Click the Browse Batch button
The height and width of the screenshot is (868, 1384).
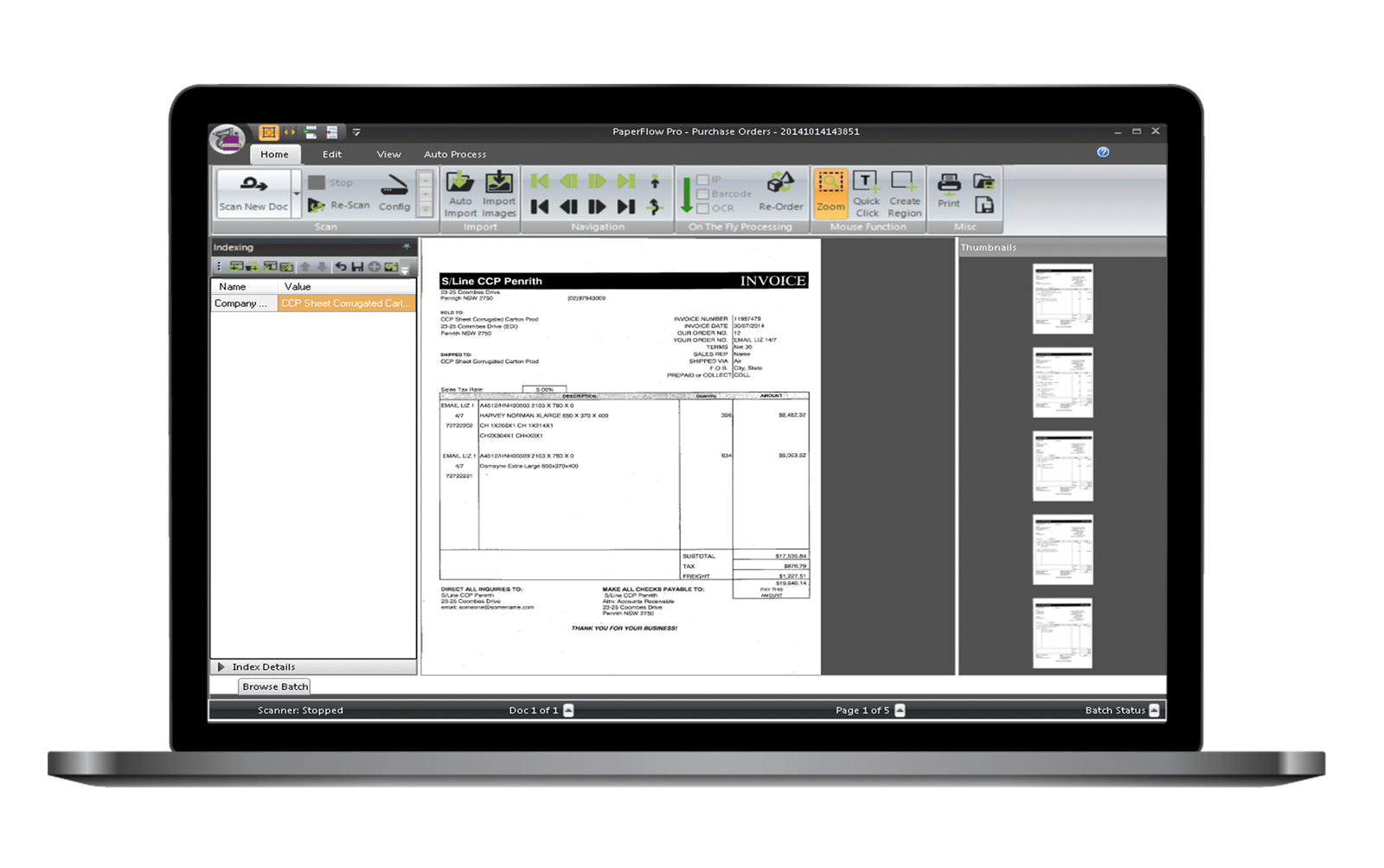coord(275,686)
